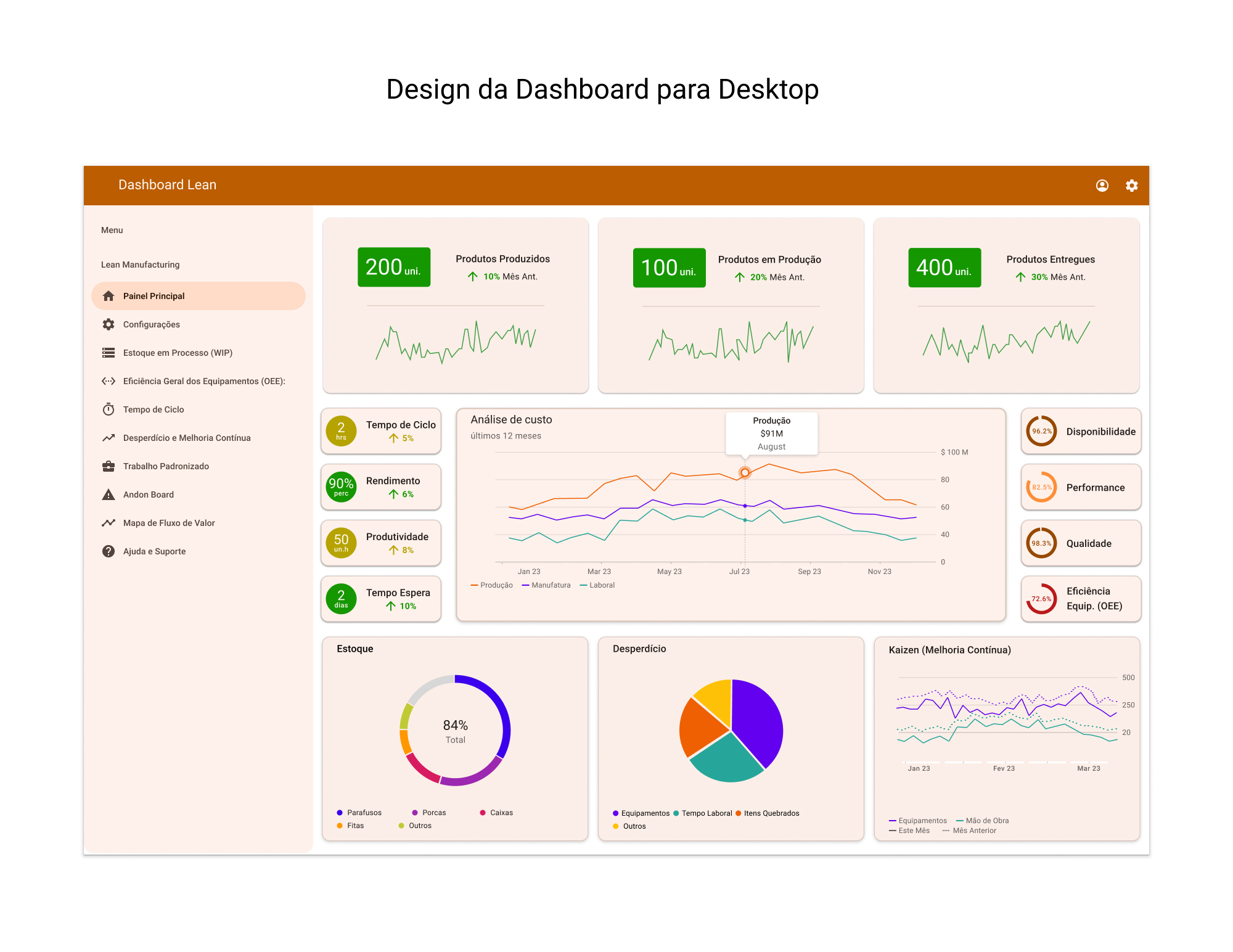This screenshot has height=952, width=1233.
Task: Click the stopwatch icon for Tempo de Ciclo
Action: (x=109, y=409)
